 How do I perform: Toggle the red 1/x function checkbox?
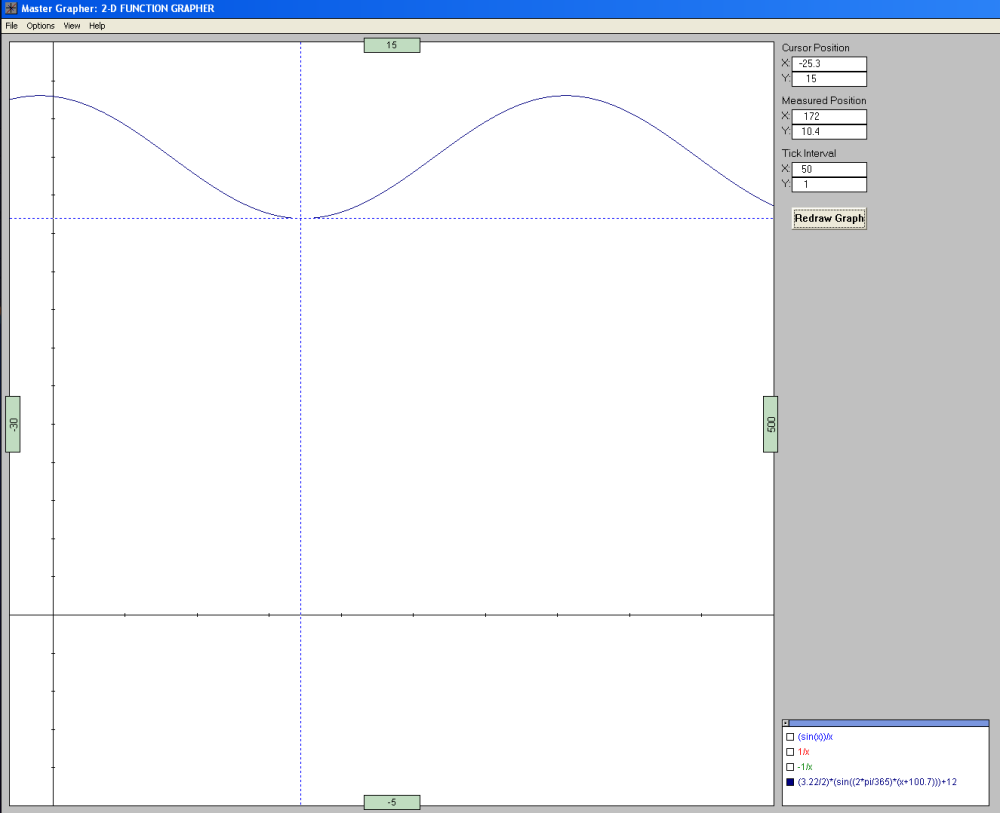click(790, 752)
